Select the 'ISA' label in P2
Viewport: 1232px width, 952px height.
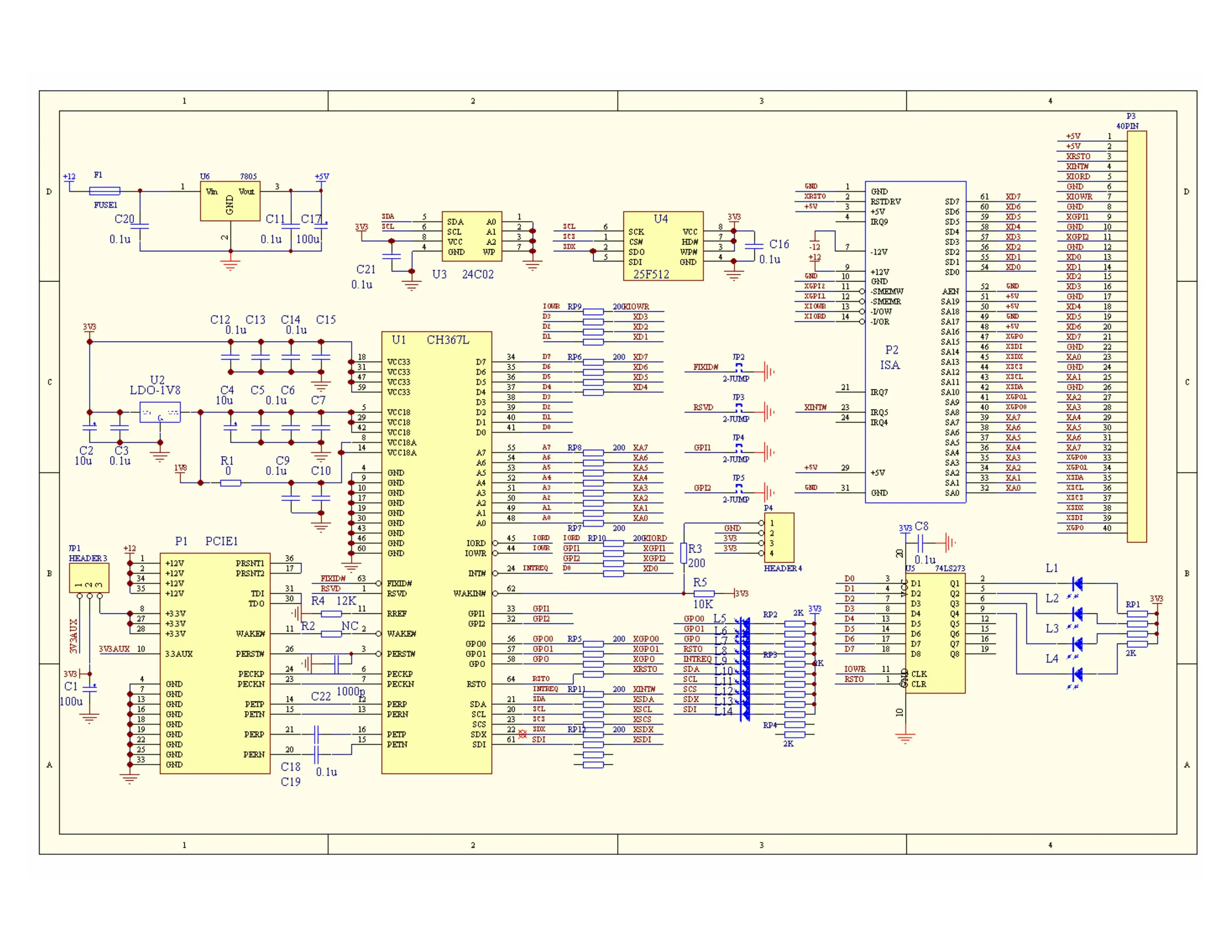(x=890, y=365)
